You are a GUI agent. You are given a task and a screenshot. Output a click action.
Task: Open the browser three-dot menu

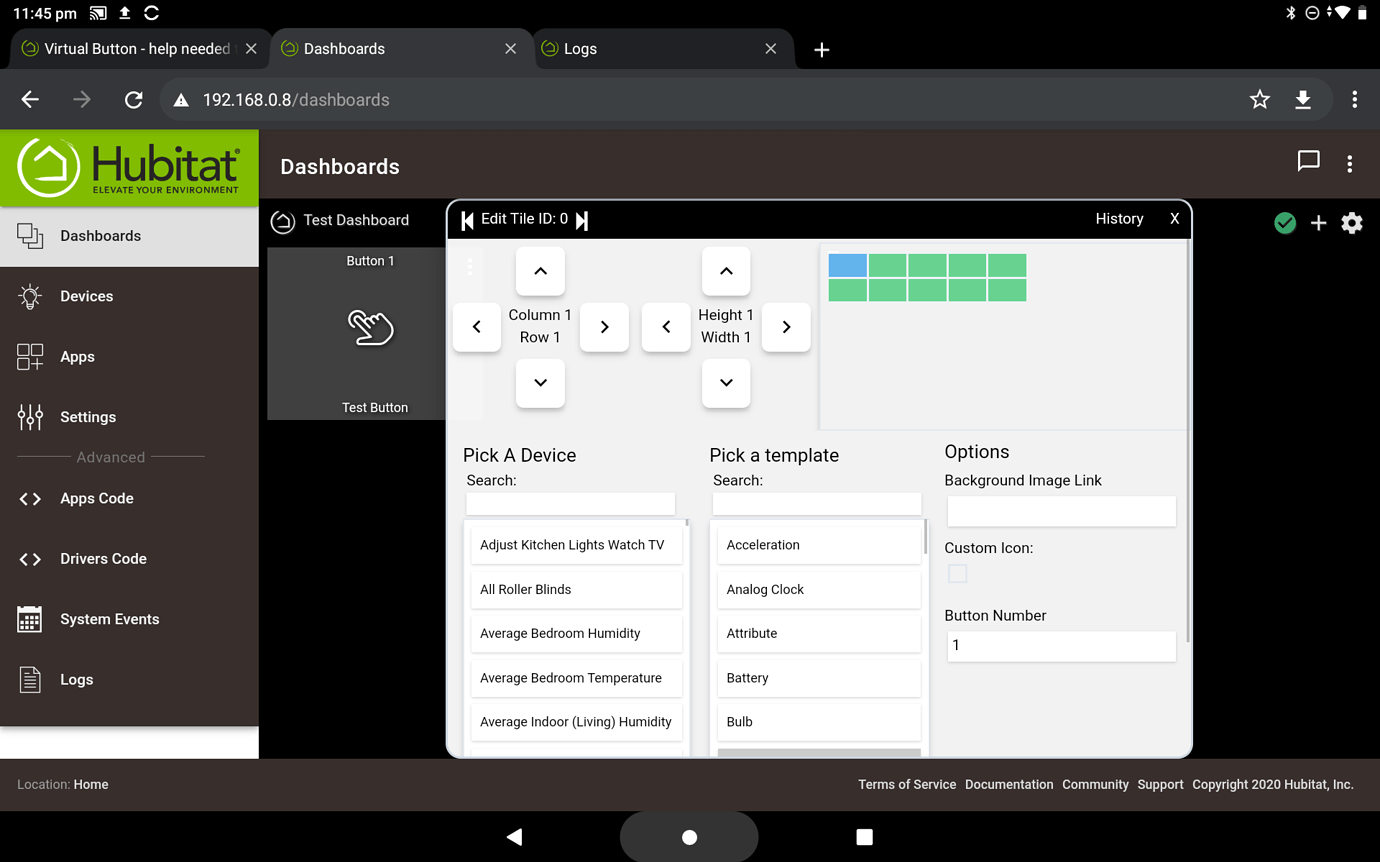coord(1355,100)
